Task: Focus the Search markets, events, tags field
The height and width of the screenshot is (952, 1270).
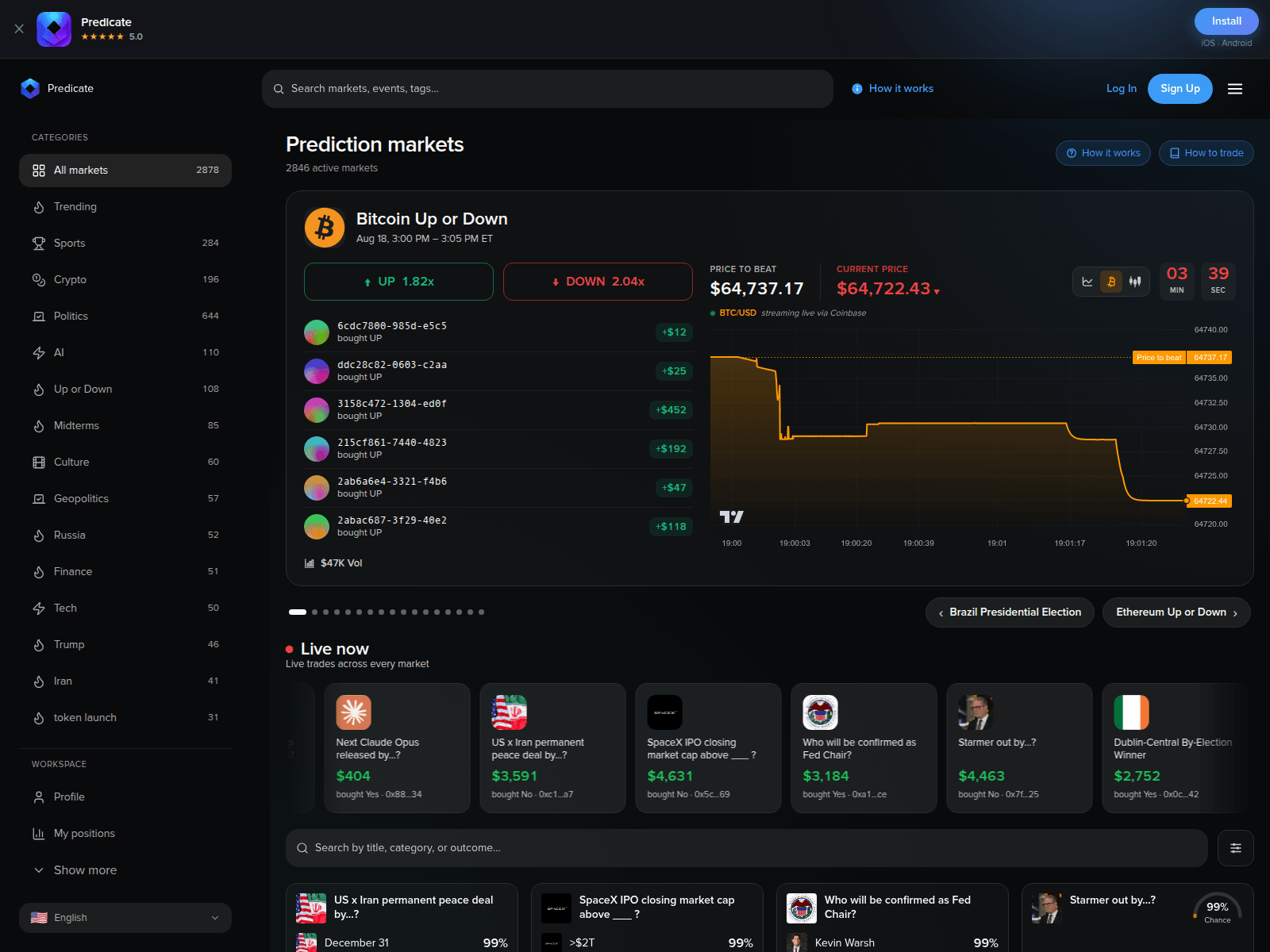Action: coord(548,89)
